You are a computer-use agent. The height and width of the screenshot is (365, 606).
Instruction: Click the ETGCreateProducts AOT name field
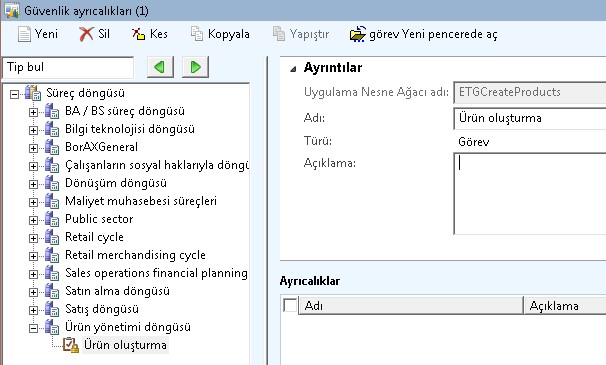coord(530,92)
